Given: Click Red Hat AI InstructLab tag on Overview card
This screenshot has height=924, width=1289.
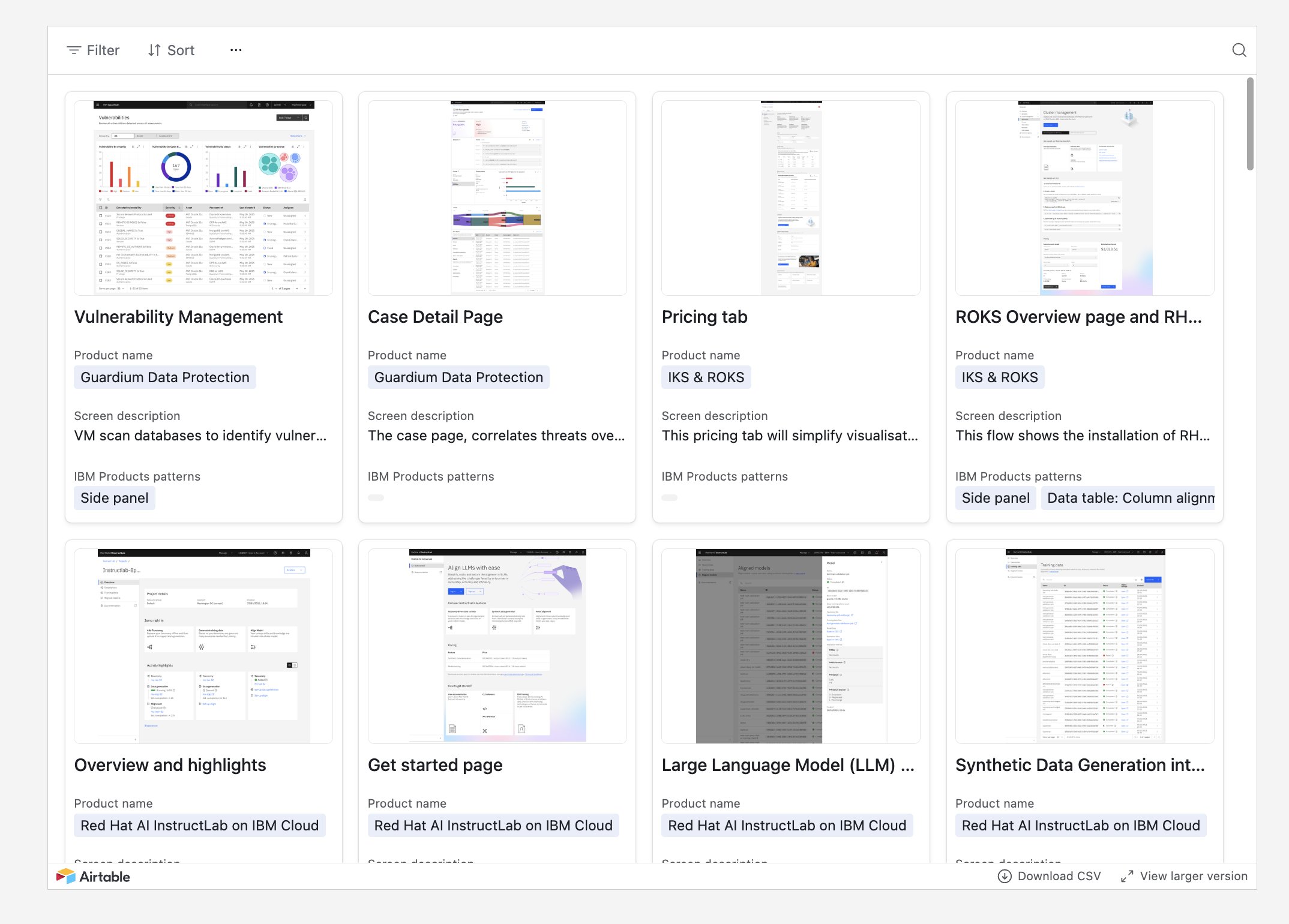Looking at the screenshot, I should 200,826.
